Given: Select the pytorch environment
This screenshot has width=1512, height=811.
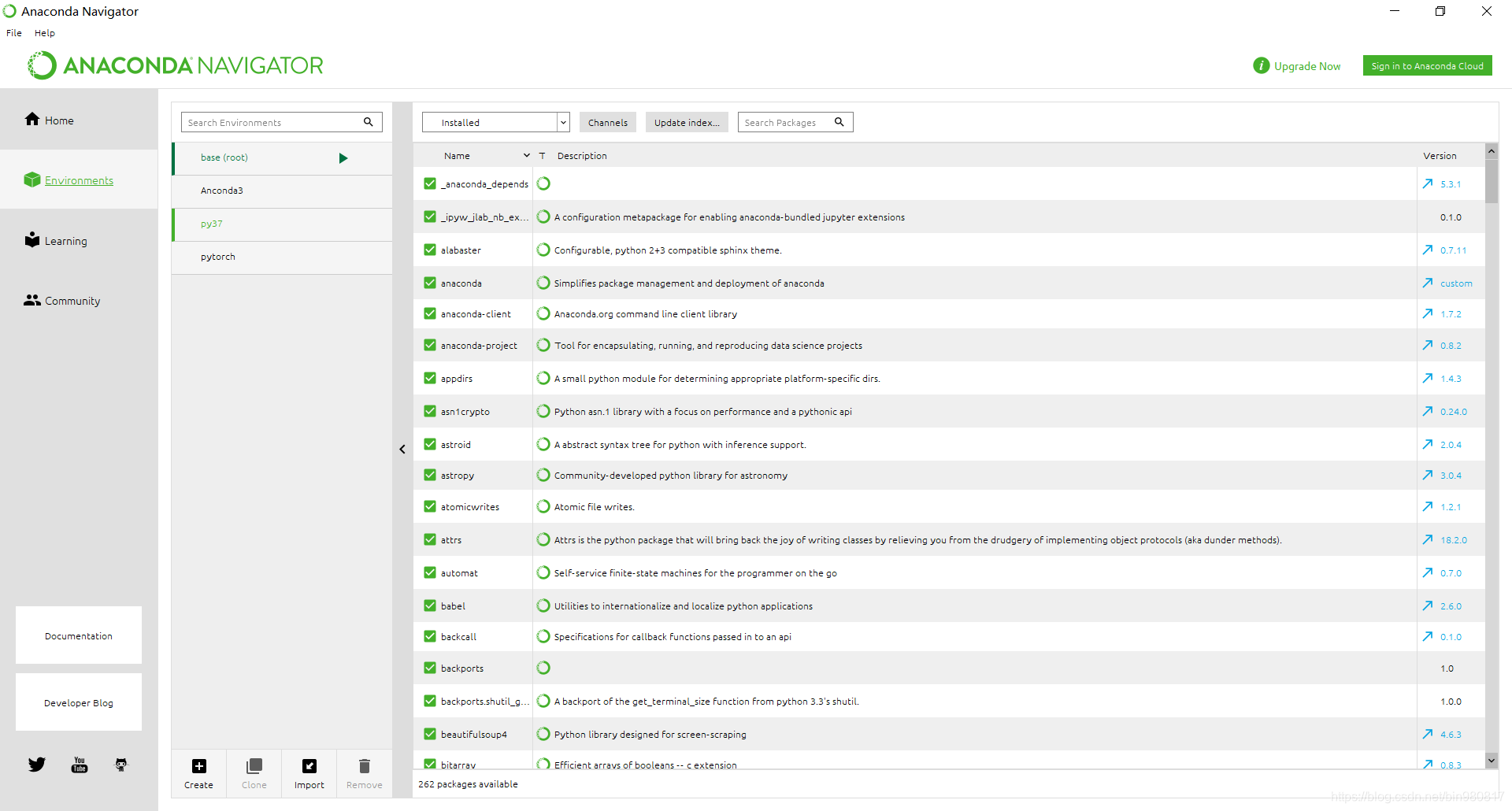Looking at the screenshot, I should pyautogui.click(x=282, y=257).
